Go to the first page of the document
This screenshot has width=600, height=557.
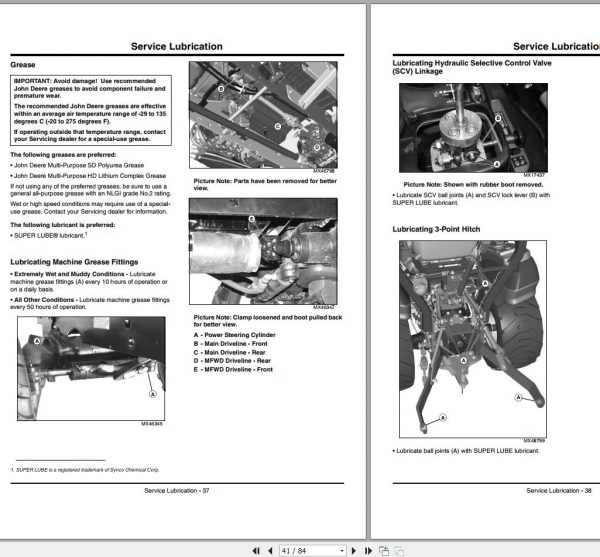pyautogui.click(x=256, y=550)
